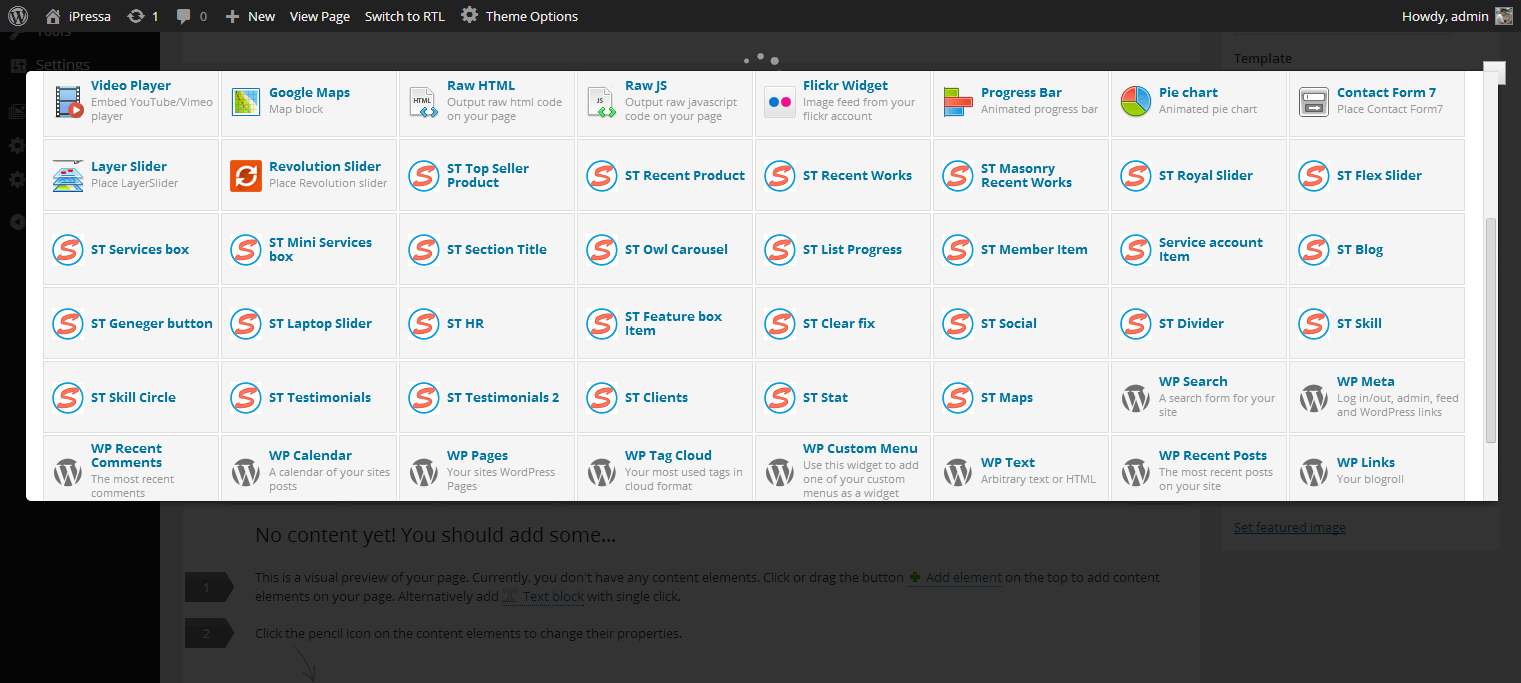Pick the ST Flex Slider icon
This screenshot has width=1521, height=683.
tap(1314, 176)
